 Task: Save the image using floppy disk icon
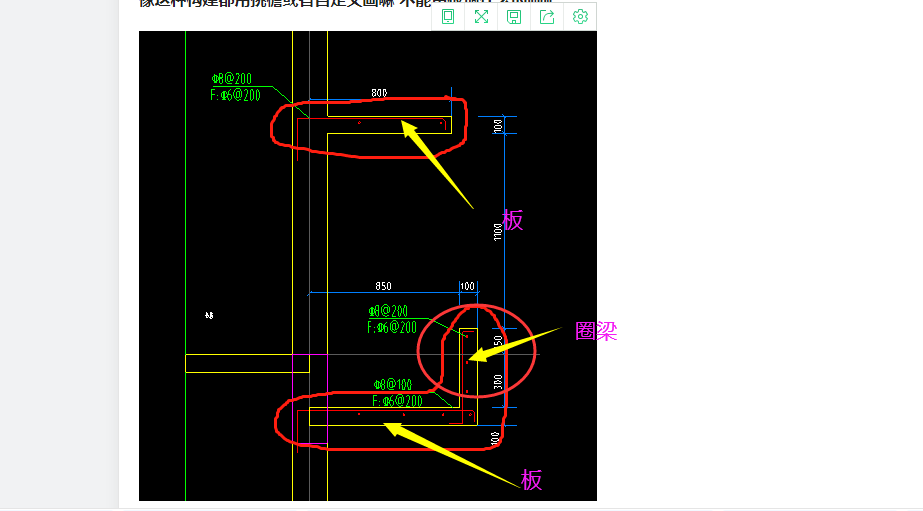click(x=514, y=16)
